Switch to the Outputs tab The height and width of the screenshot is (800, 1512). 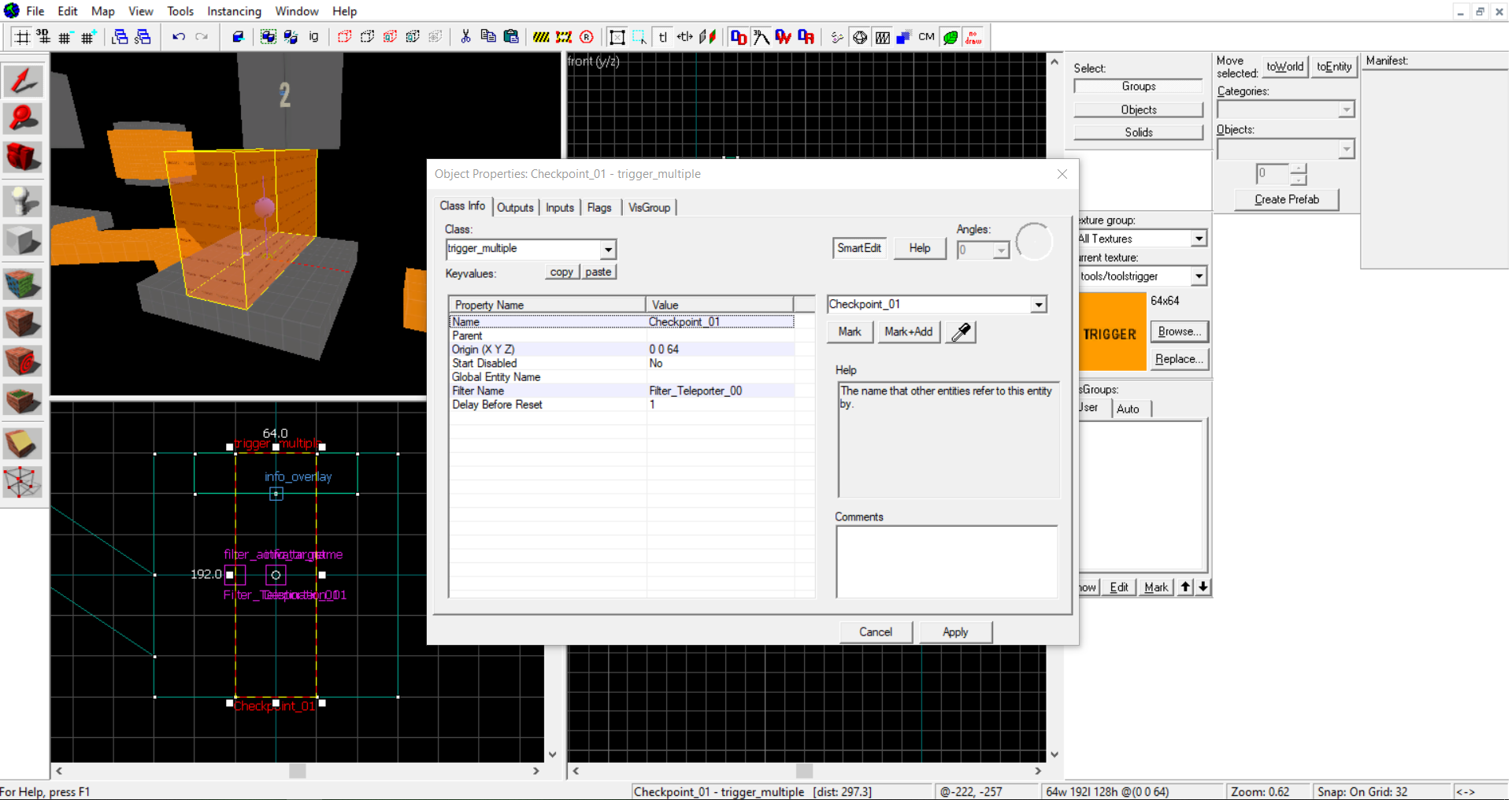[515, 208]
